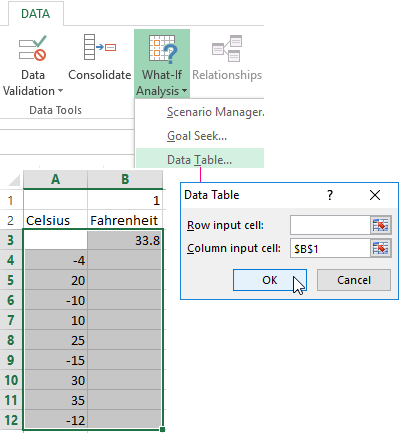Viewport: 399px width, 433px height.
Task: Click the Consolidate tool icon
Action: pos(99,47)
